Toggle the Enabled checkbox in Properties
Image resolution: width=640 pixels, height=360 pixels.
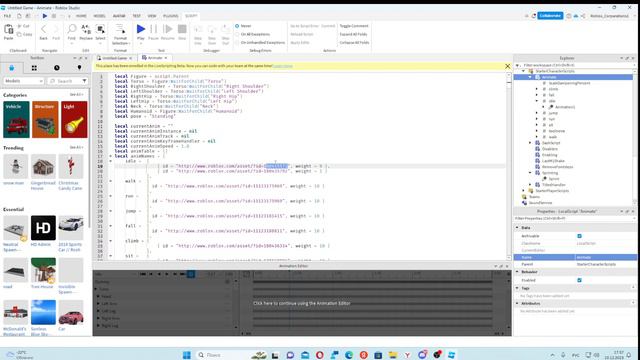[x=579, y=280]
